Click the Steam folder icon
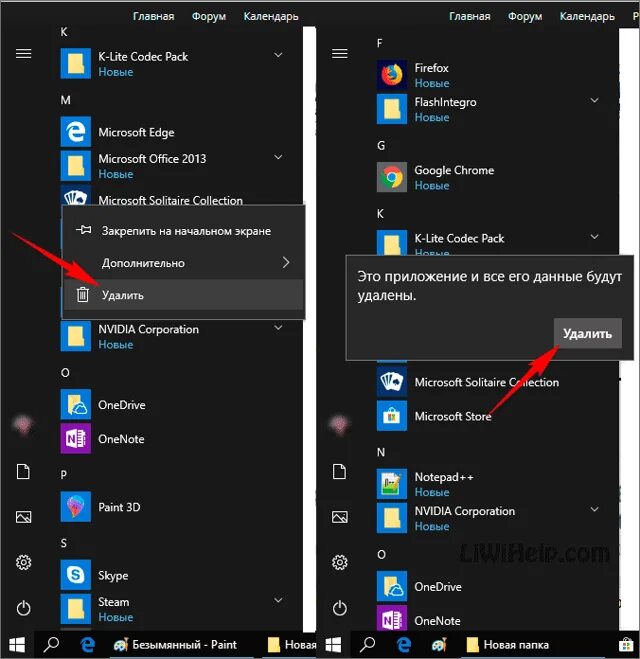640x659 pixels. point(76,609)
